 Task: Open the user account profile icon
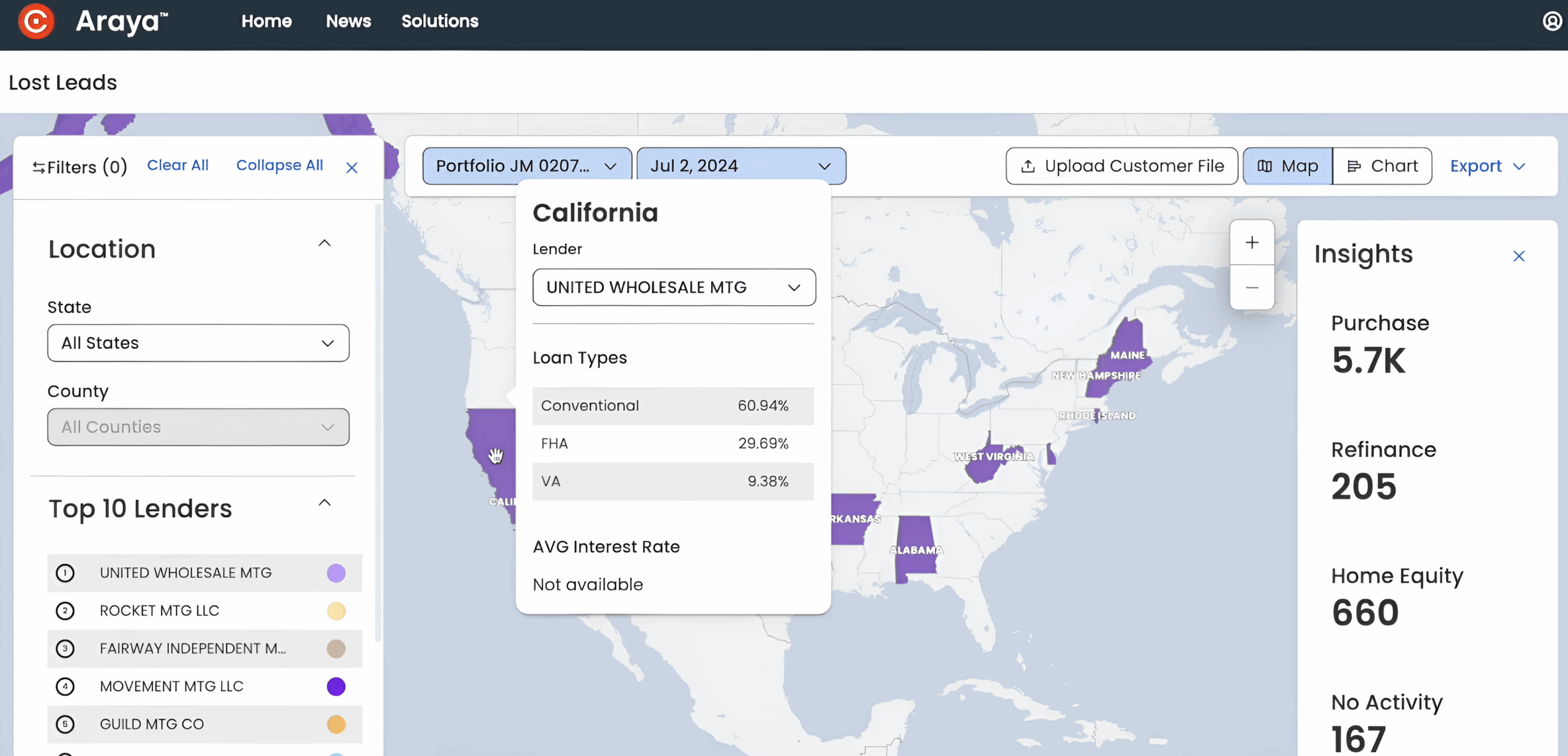tap(1551, 21)
